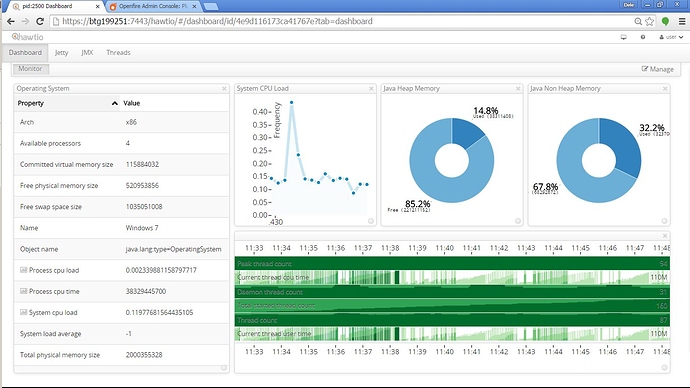The image size is (690, 388).
Task: Click the Manage link
Action: [657, 69]
